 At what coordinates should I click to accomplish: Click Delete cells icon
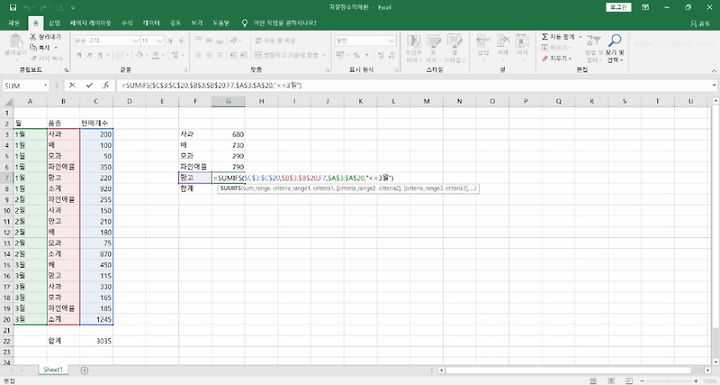[503, 41]
